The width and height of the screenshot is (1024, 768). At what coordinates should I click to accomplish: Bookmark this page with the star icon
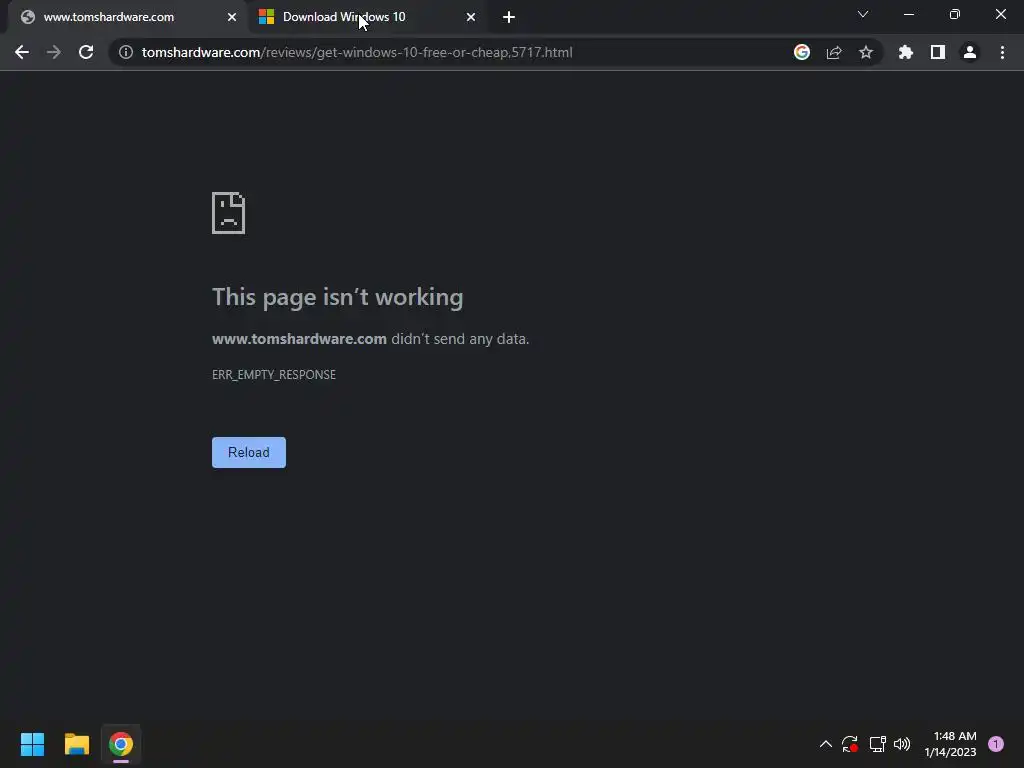pos(866,52)
